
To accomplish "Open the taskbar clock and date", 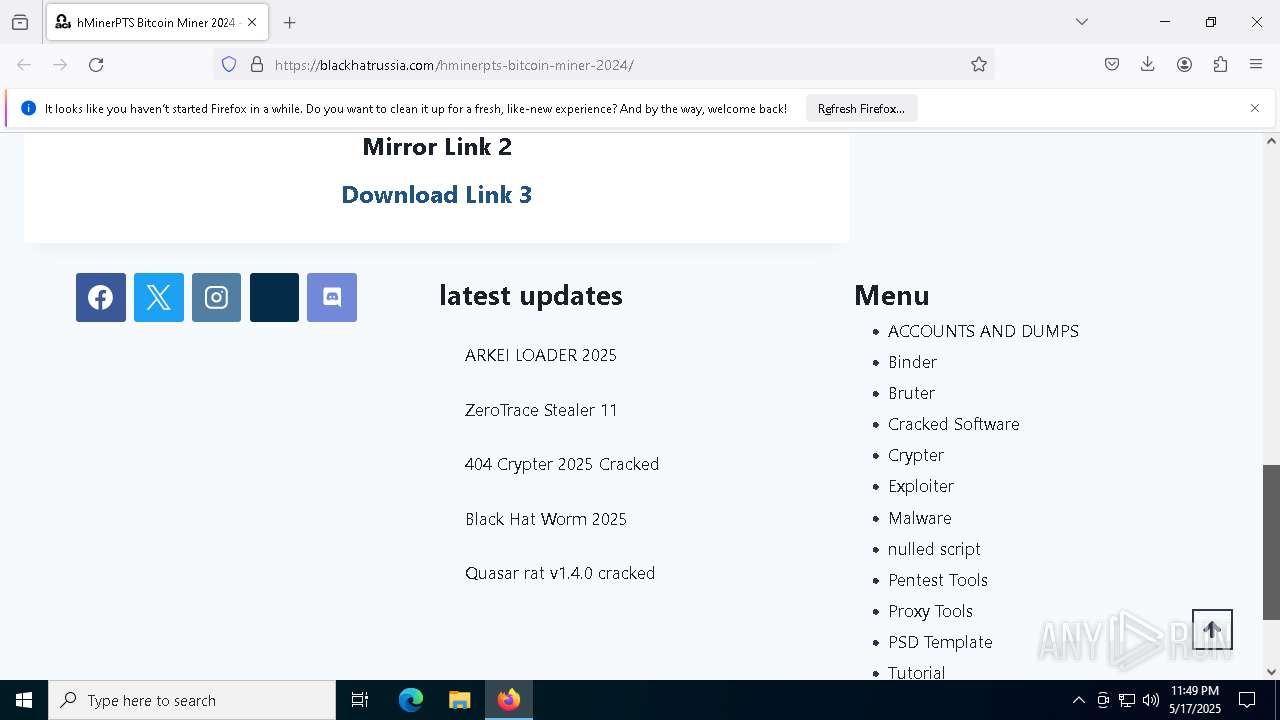I will tap(1195, 700).
